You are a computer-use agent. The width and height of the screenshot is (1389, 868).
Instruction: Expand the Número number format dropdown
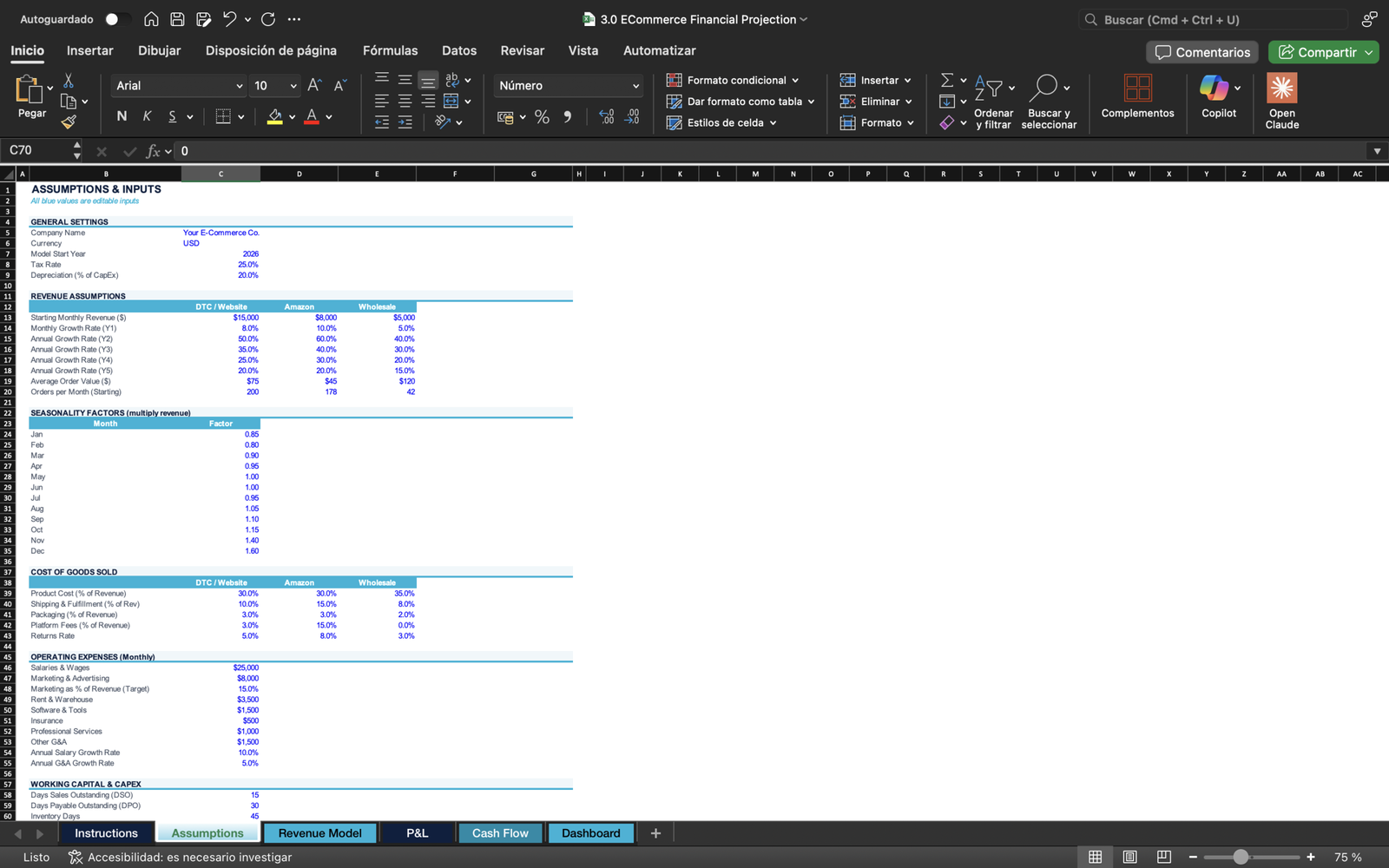tap(635, 86)
